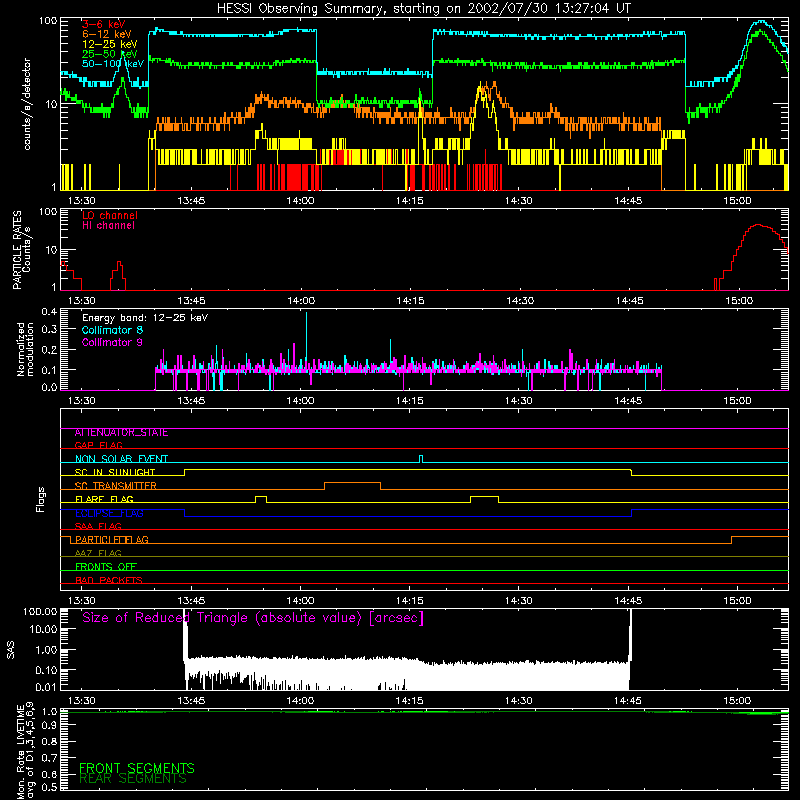This screenshot has height=800, width=800.
Task: Click the 100.00 tick on the SAS axis
Action: pyautogui.click(x=40, y=612)
